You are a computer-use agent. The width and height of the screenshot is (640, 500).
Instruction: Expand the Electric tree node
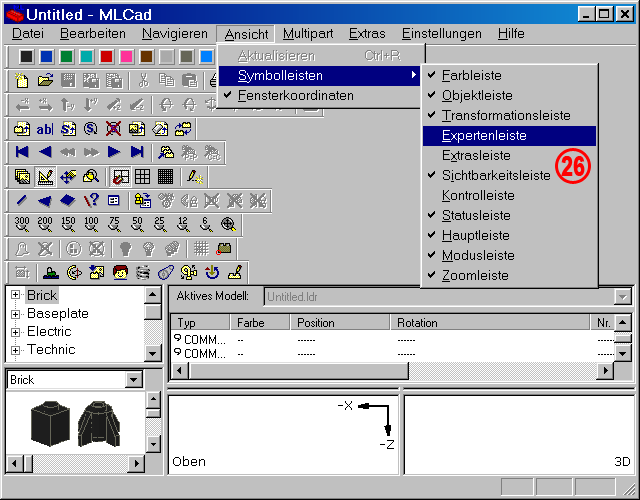click(x=15, y=332)
